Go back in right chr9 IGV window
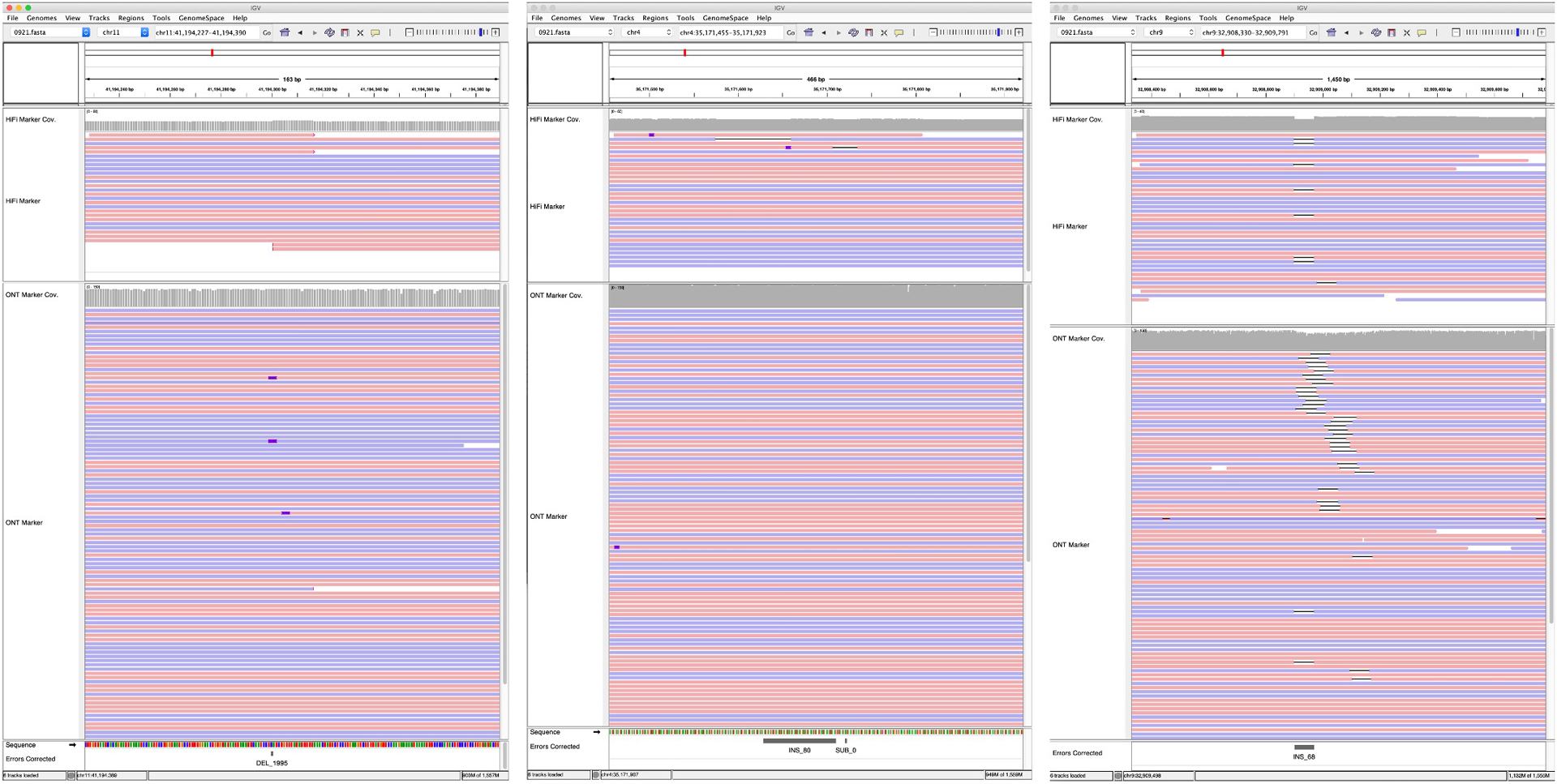Viewport: 1557px width, 784px height. pos(1346,32)
